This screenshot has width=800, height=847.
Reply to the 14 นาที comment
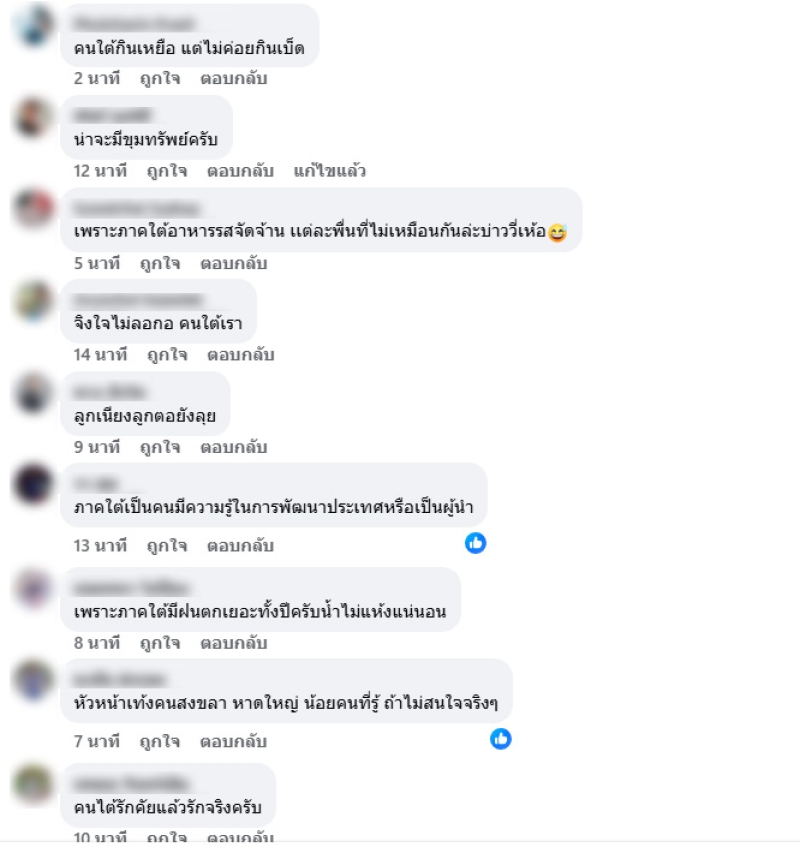[240, 355]
